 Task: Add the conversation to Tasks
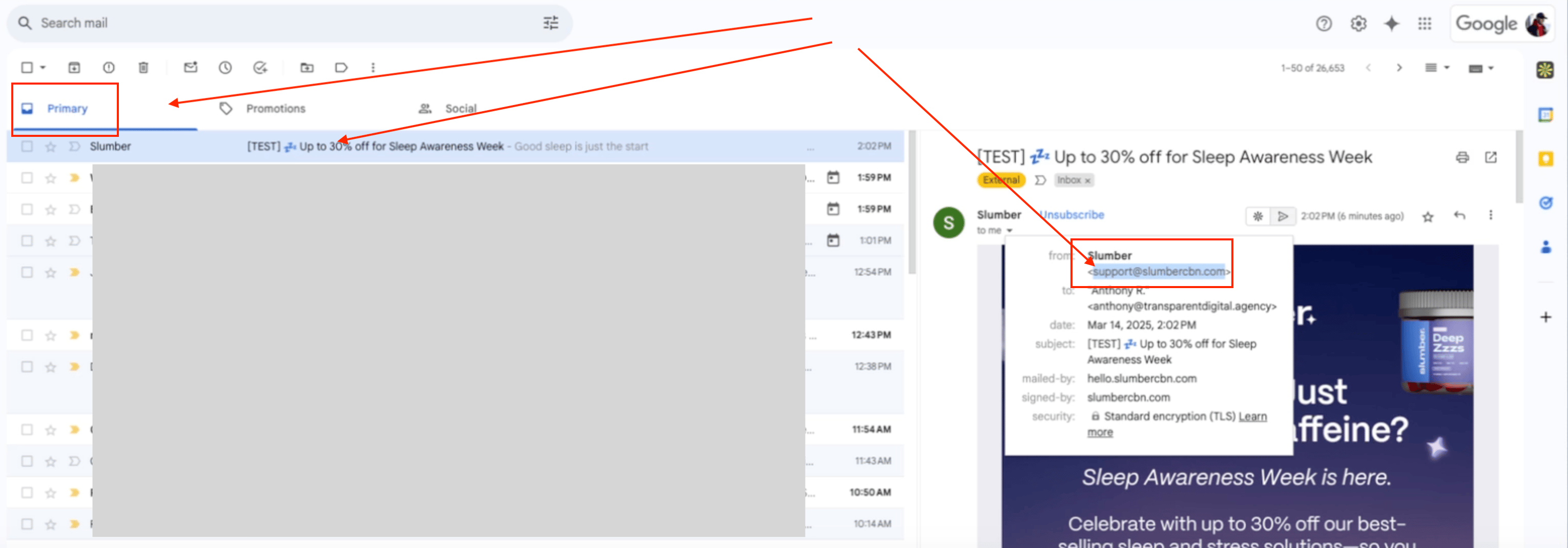coord(260,68)
